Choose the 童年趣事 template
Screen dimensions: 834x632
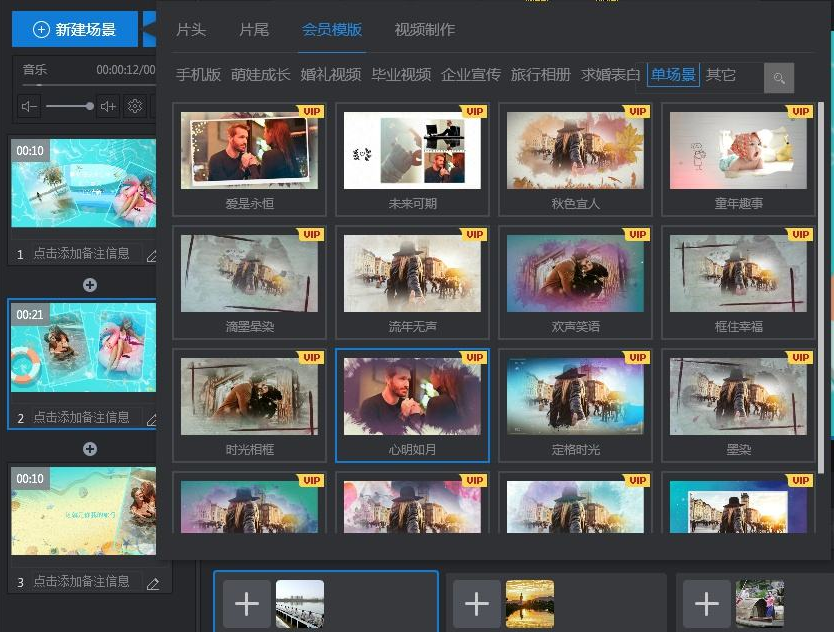[738, 159]
